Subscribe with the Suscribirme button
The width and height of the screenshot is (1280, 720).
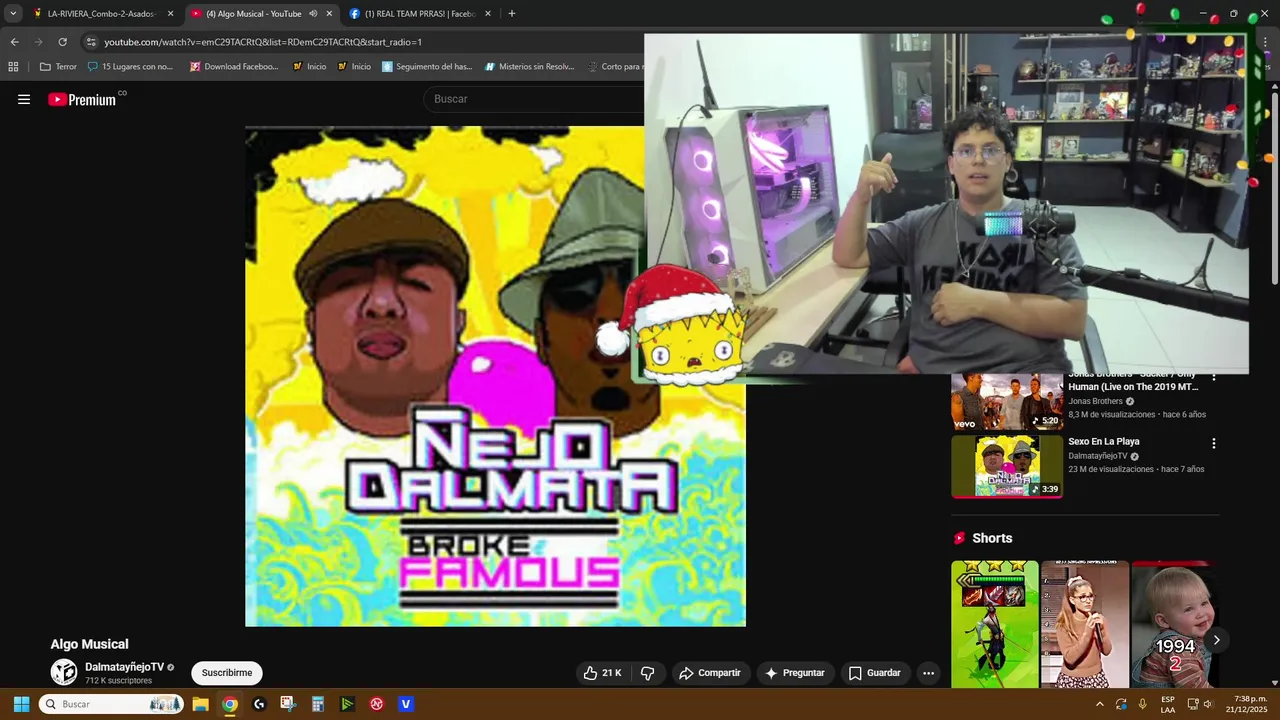[227, 673]
